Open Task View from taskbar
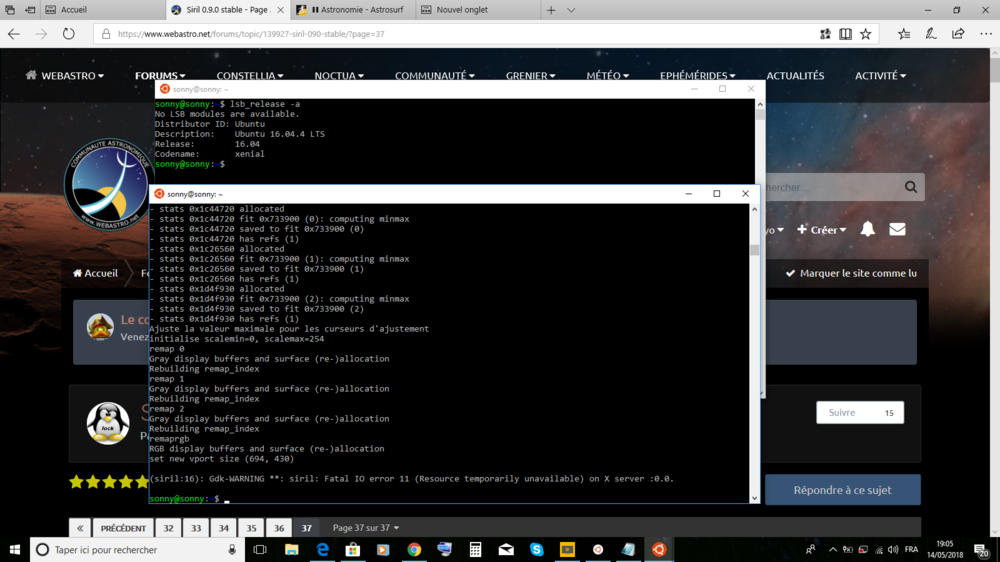This screenshot has height=562, width=1000. [x=260, y=549]
